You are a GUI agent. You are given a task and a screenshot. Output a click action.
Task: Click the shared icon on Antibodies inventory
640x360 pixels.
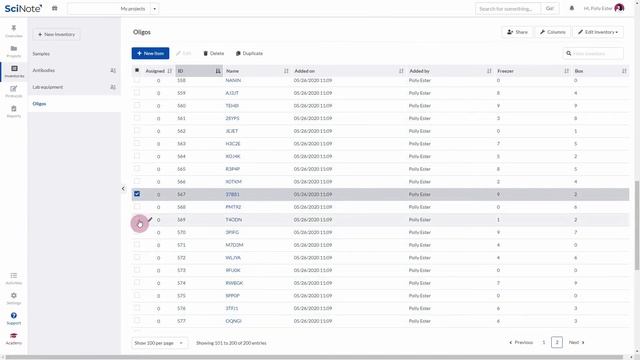tap(113, 70)
